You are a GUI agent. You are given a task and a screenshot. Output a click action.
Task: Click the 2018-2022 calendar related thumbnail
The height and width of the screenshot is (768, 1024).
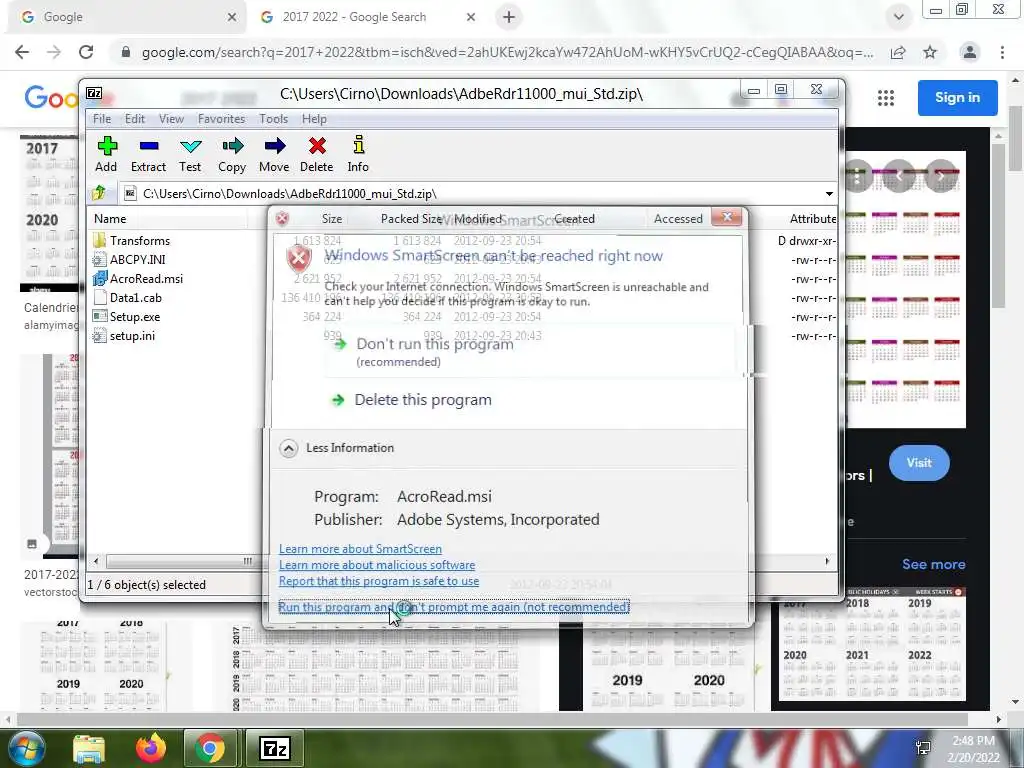click(x=872, y=644)
